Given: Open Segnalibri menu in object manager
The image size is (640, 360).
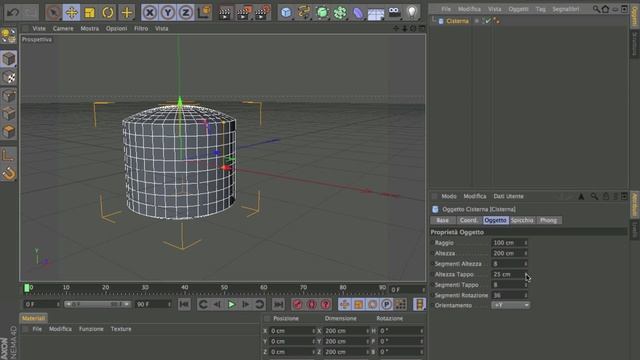Looking at the screenshot, I should tap(566, 9).
